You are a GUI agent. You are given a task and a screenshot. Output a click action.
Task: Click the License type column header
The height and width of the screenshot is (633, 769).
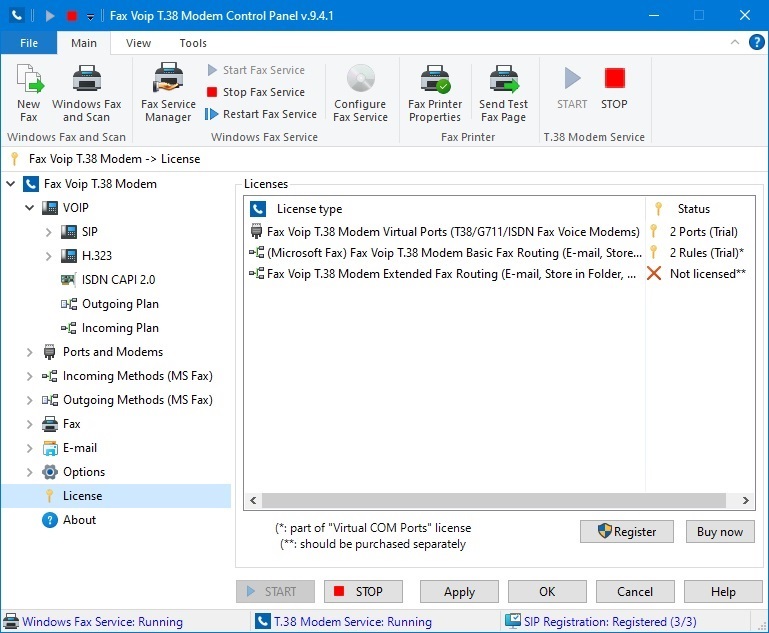(x=445, y=209)
